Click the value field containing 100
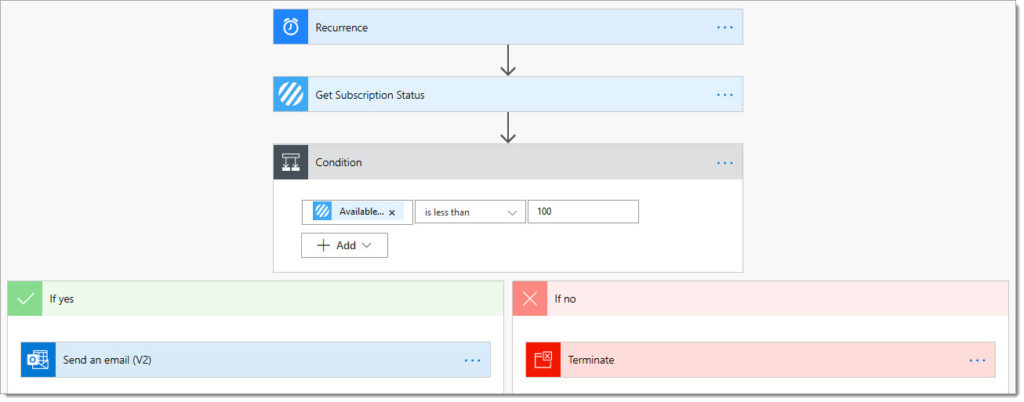Viewport: 1024px width, 402px height. point(583,212)
